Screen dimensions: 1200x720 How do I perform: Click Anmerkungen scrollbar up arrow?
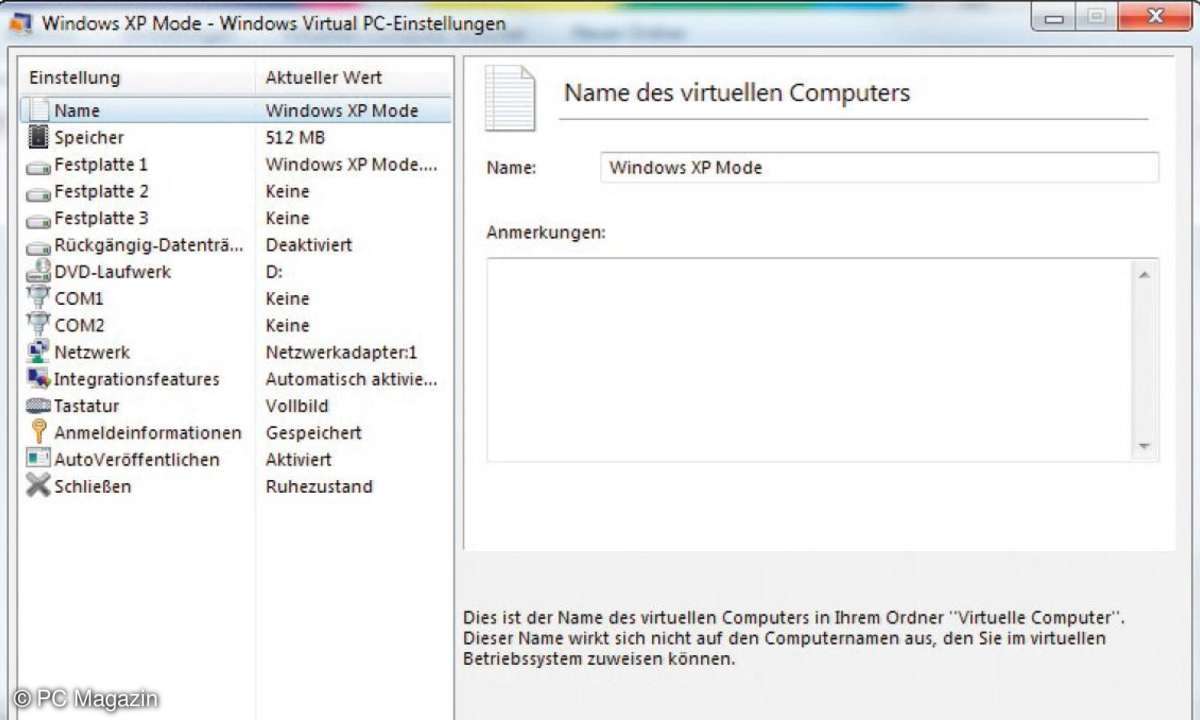click(x=1144, y=274)
